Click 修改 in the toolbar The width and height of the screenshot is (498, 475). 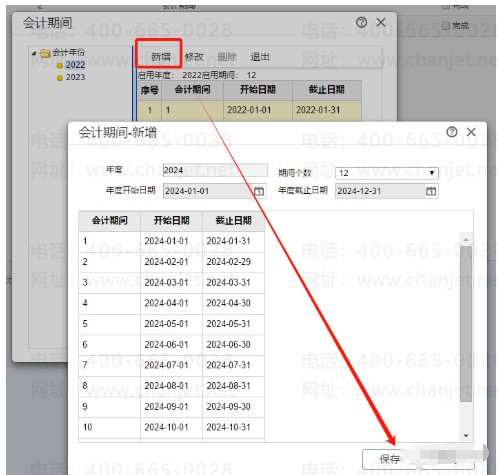pyautogui.click(x=194, y=57)
